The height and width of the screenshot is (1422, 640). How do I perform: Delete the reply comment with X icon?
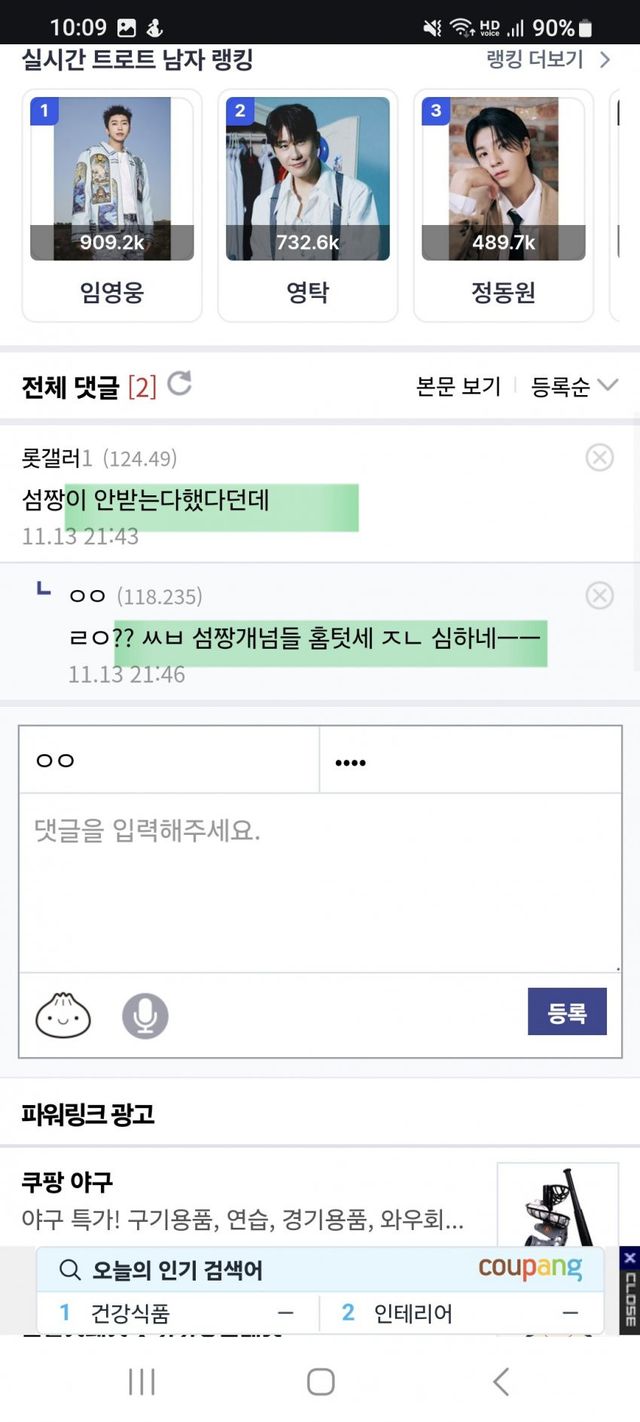(599, 596)
